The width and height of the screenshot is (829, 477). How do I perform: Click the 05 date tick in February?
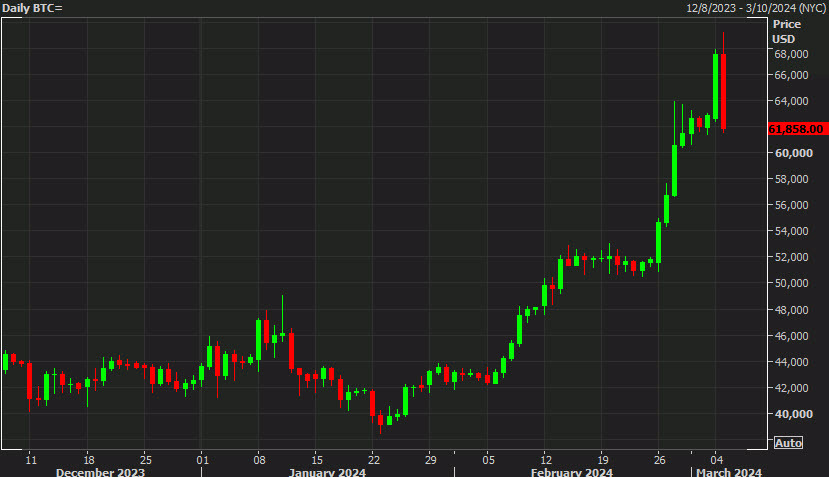[x=488, y=460]
